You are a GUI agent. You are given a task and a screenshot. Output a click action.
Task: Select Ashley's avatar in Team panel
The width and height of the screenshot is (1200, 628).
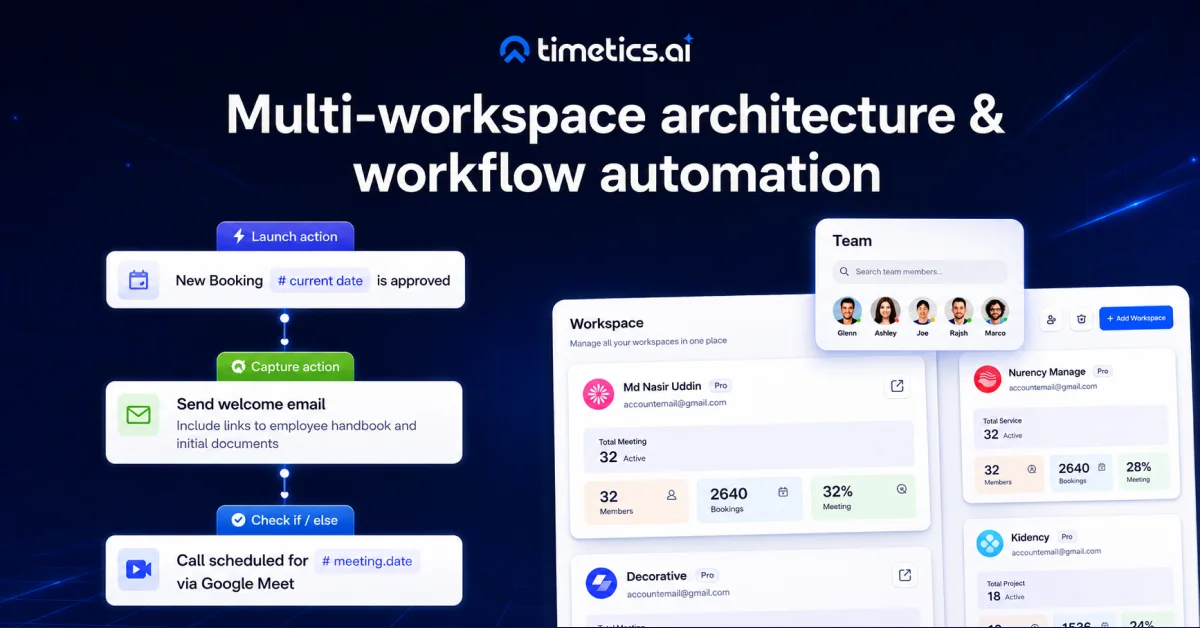(885, 310)
